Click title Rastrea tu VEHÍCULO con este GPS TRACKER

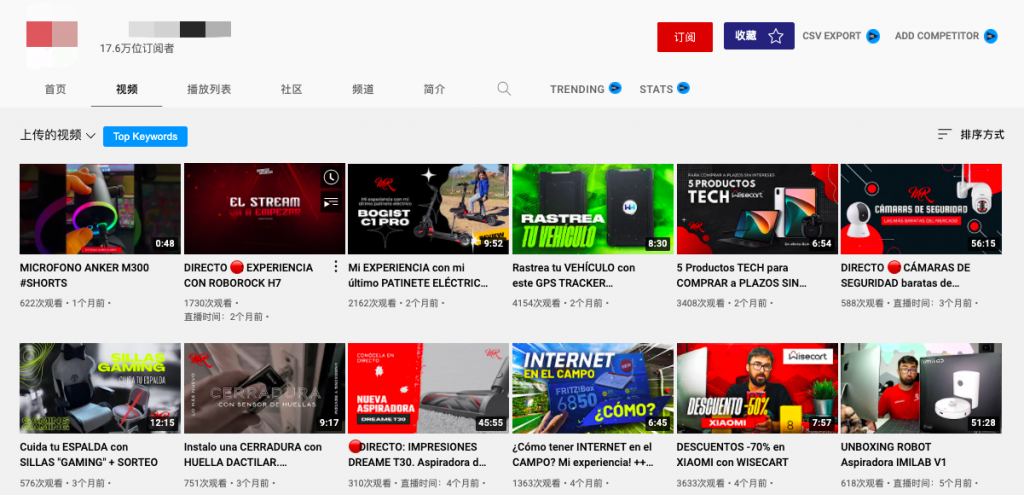[573, 276]
